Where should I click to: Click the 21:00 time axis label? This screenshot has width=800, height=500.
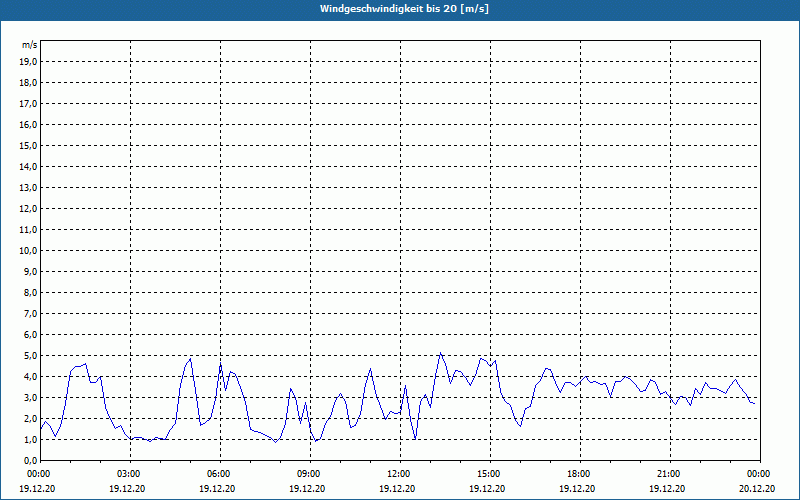tap(669, 474)
